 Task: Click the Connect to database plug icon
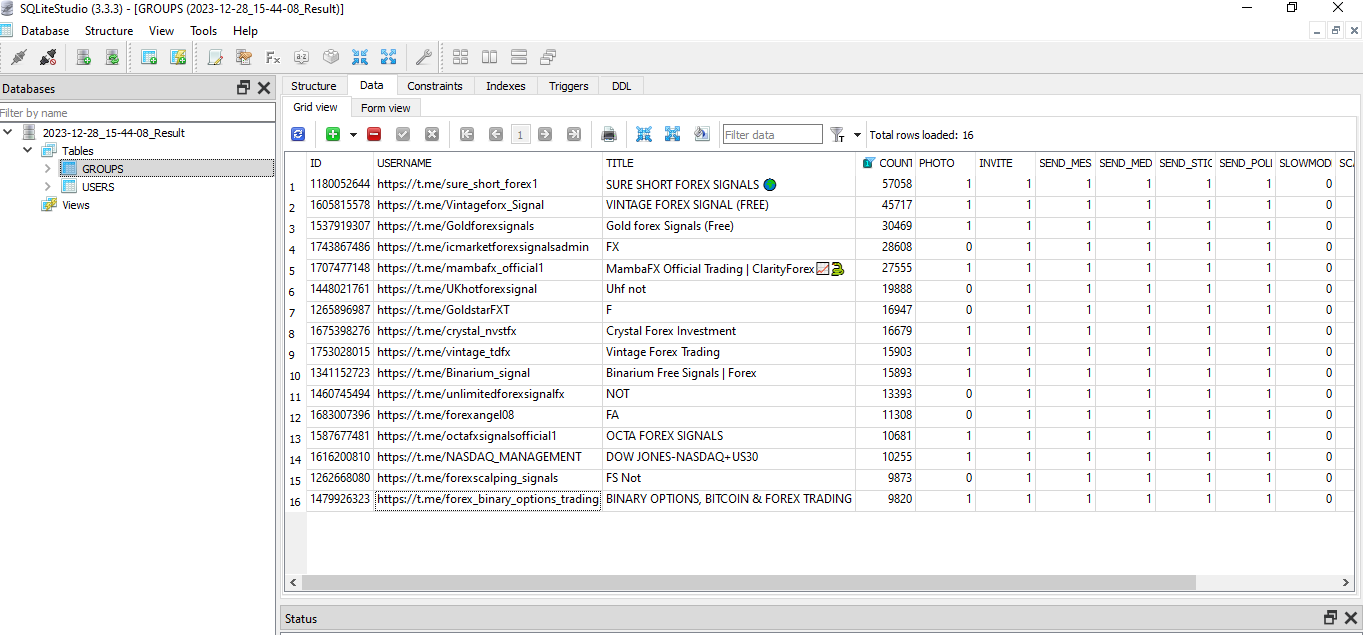pyautogui.click(x=18, y=57)
